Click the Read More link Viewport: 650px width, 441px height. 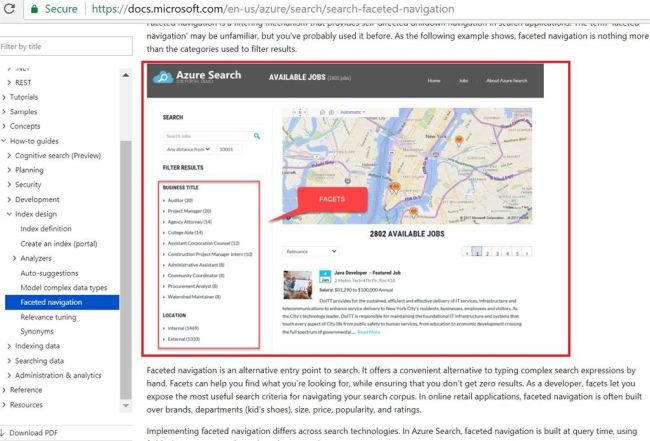[x=369, y=332]
